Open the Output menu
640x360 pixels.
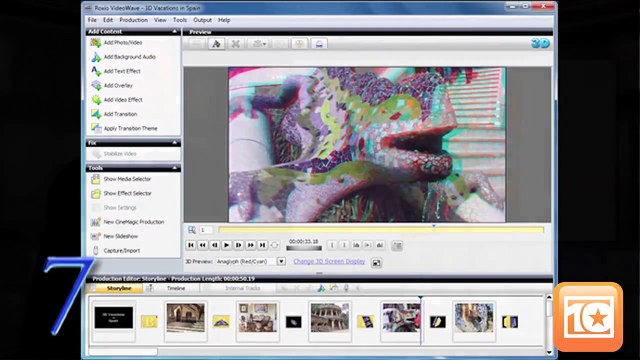[x=202, y=20]
